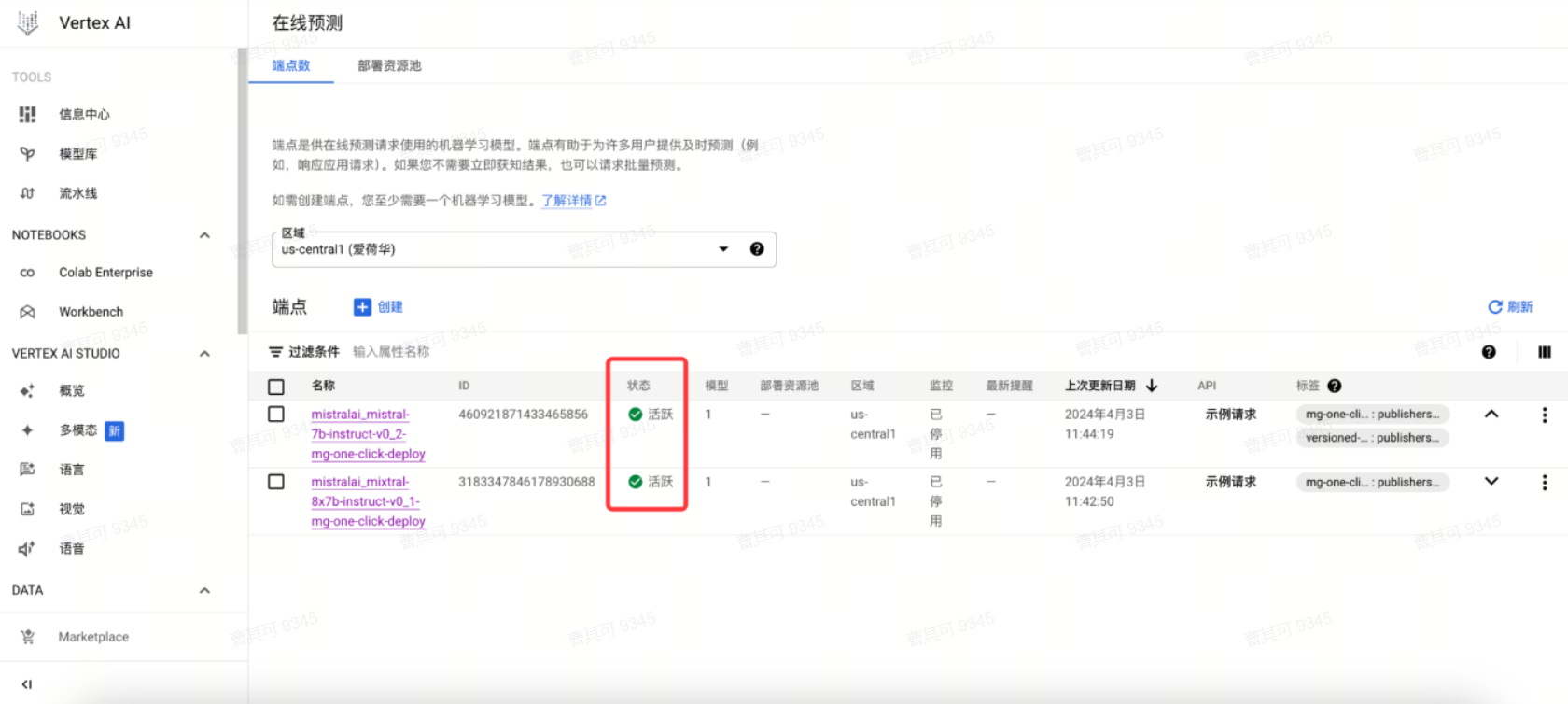Expand the mixtral-8x7b row labels chevron
The image size is (1568, 704).
pyautogui.click(x=1491, y=482)
